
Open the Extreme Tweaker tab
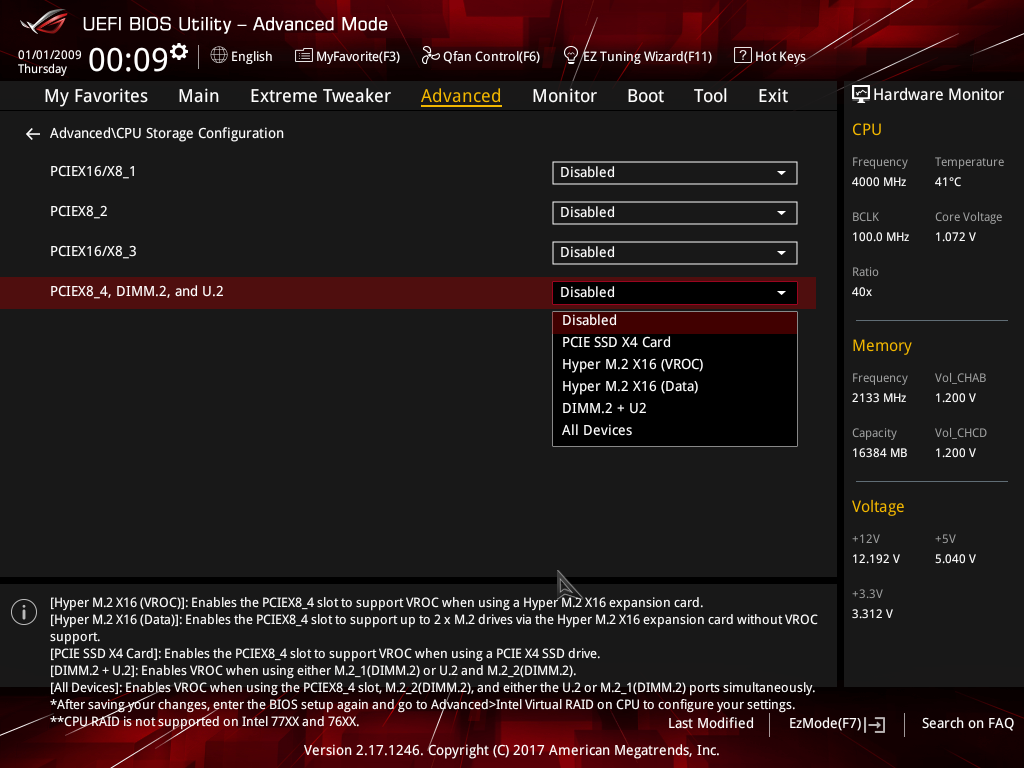point(320,96)
